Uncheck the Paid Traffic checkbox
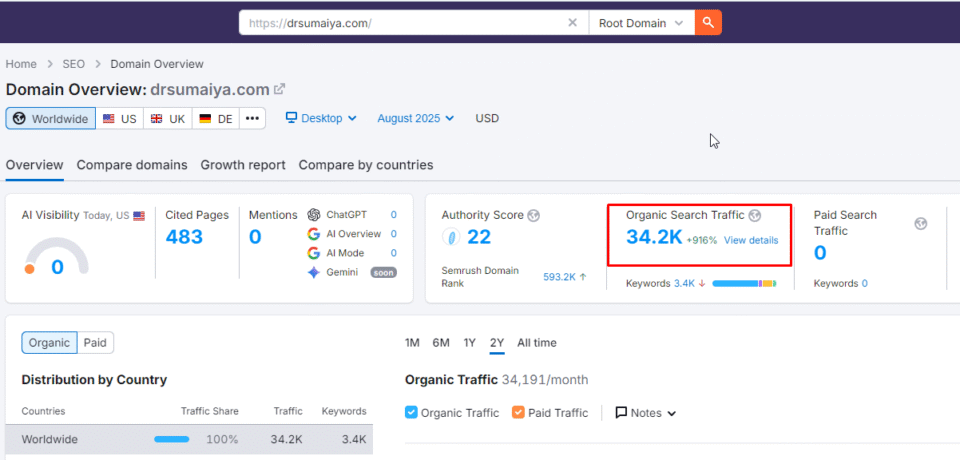 [x=518, y=412]
